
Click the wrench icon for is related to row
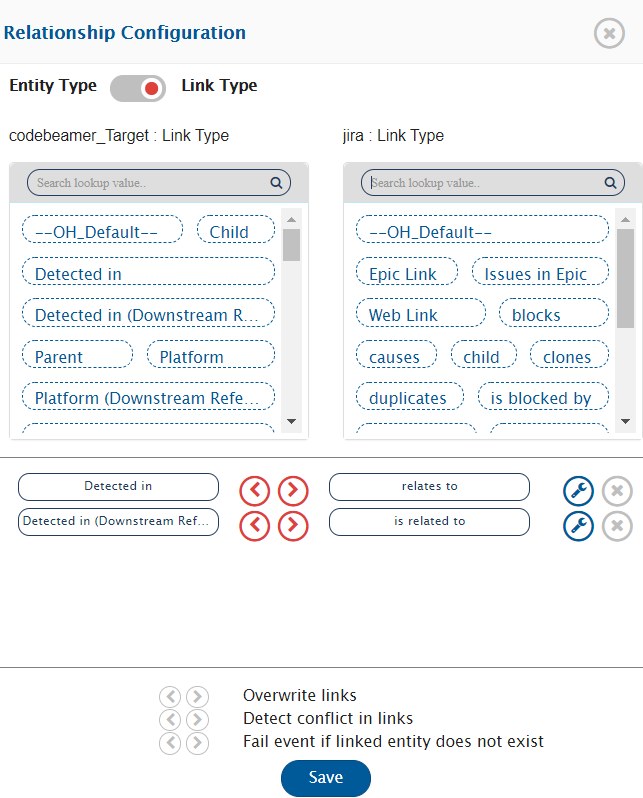578,526
